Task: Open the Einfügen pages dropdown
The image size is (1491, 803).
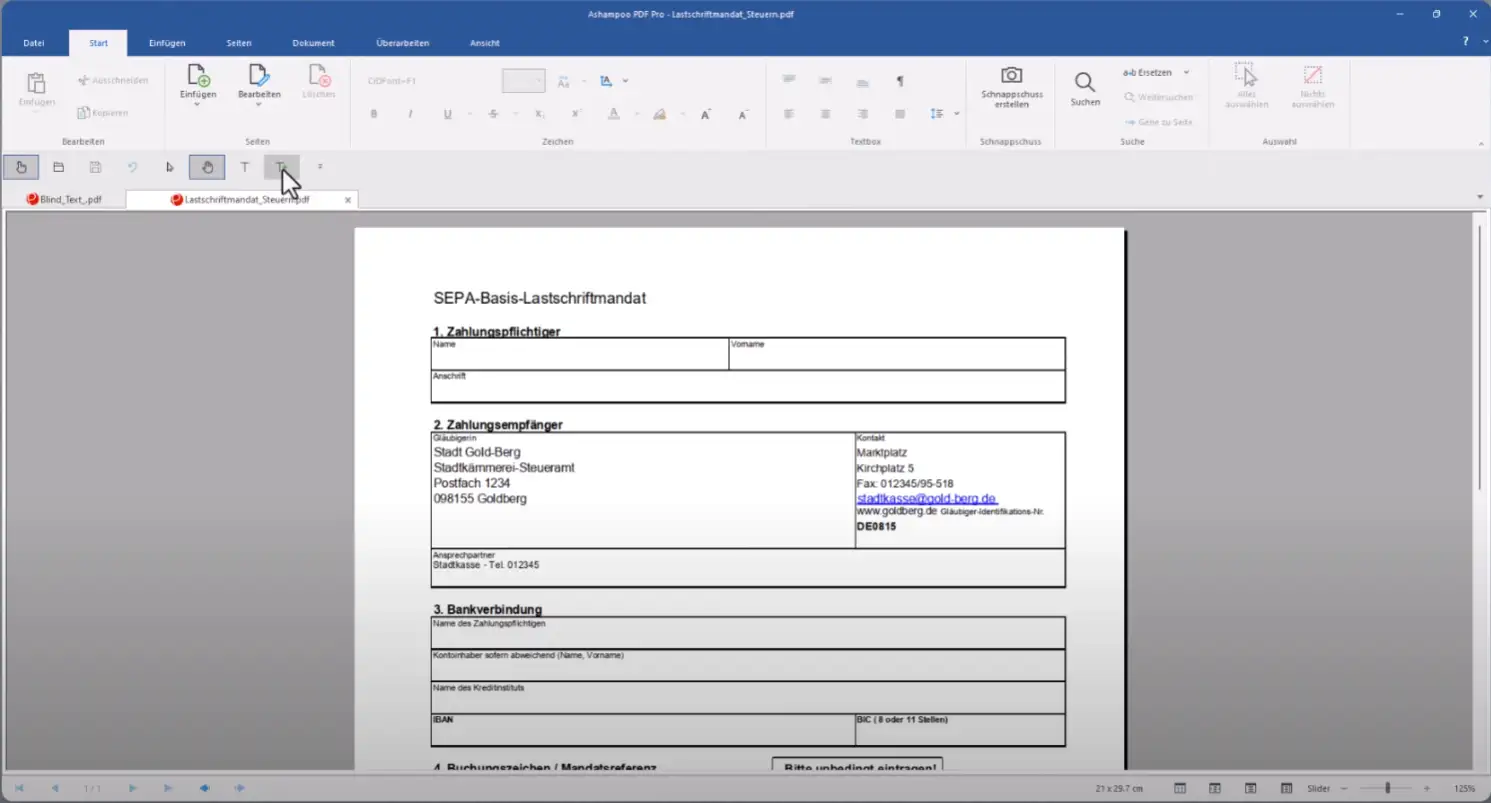Action: pos(197,104)
